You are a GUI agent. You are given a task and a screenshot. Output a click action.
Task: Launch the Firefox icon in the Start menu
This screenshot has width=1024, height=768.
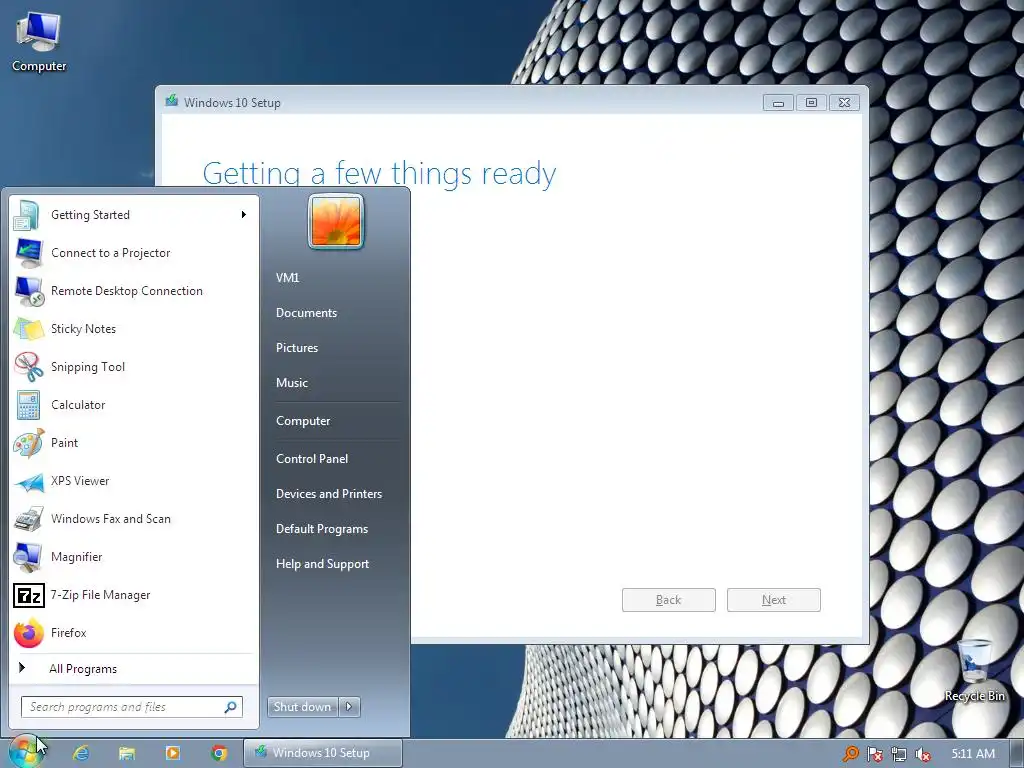click(x=29, y=633)
